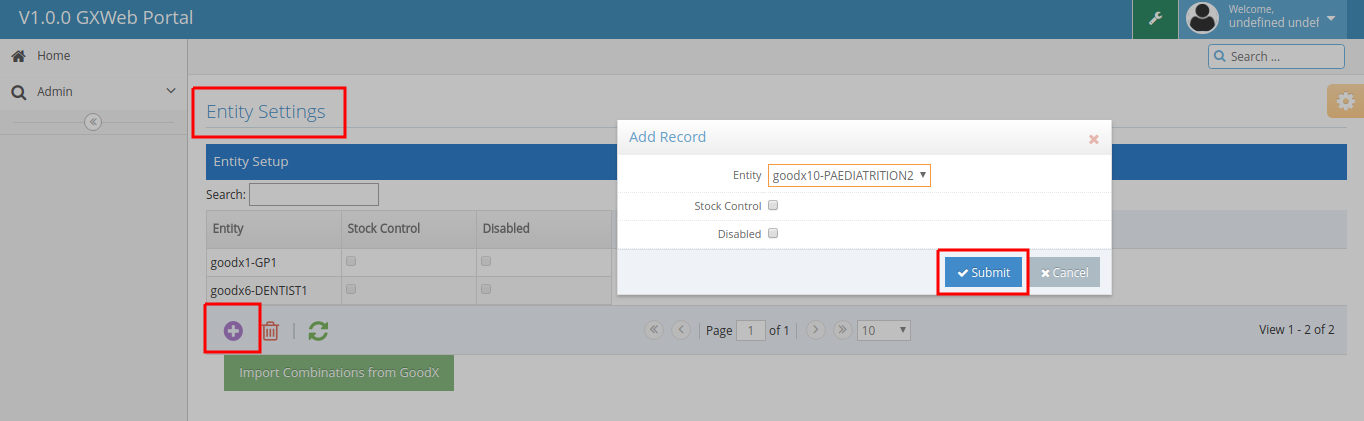Screen dimensions: 1364x421
Task: Tick the Disabled checkbox in dialog
Action: [773, 234]
